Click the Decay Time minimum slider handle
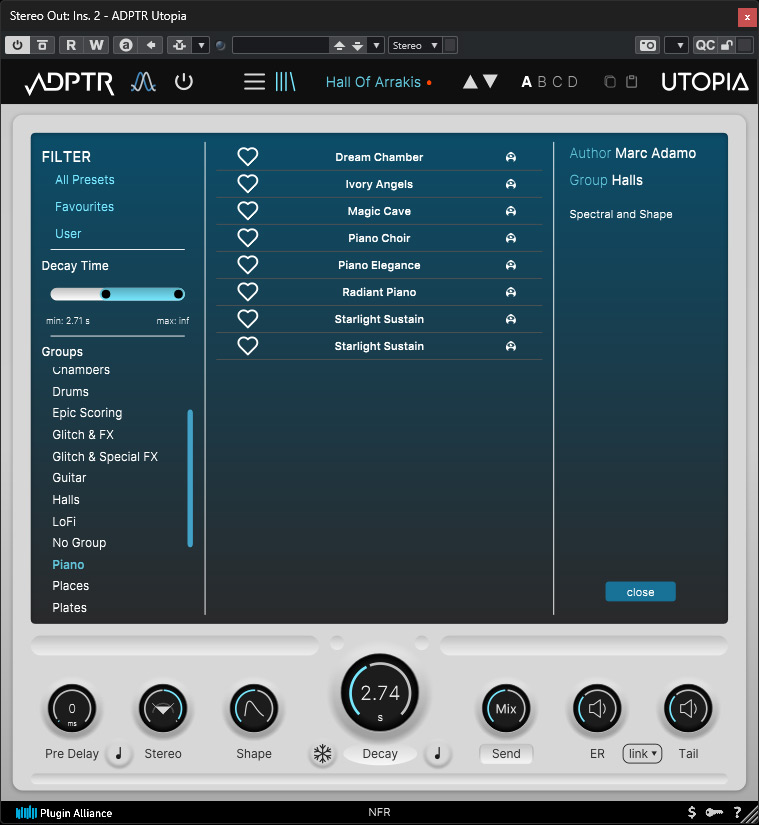The height and width of the screenshot is (825, 759). click(106, 294)
